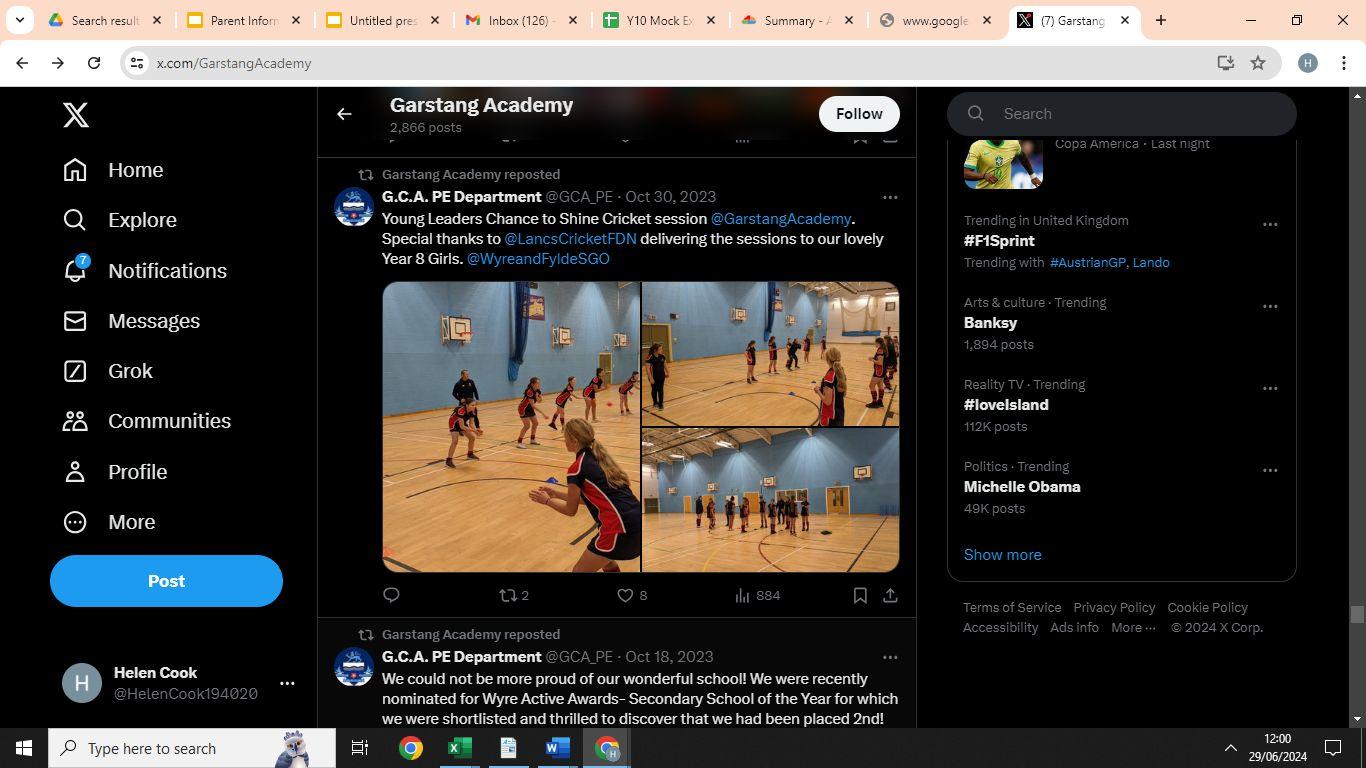Open the @LancsCricketFDN mention link
The image size is (1366, 768).
pyautogui.click(x=570, y=239)
